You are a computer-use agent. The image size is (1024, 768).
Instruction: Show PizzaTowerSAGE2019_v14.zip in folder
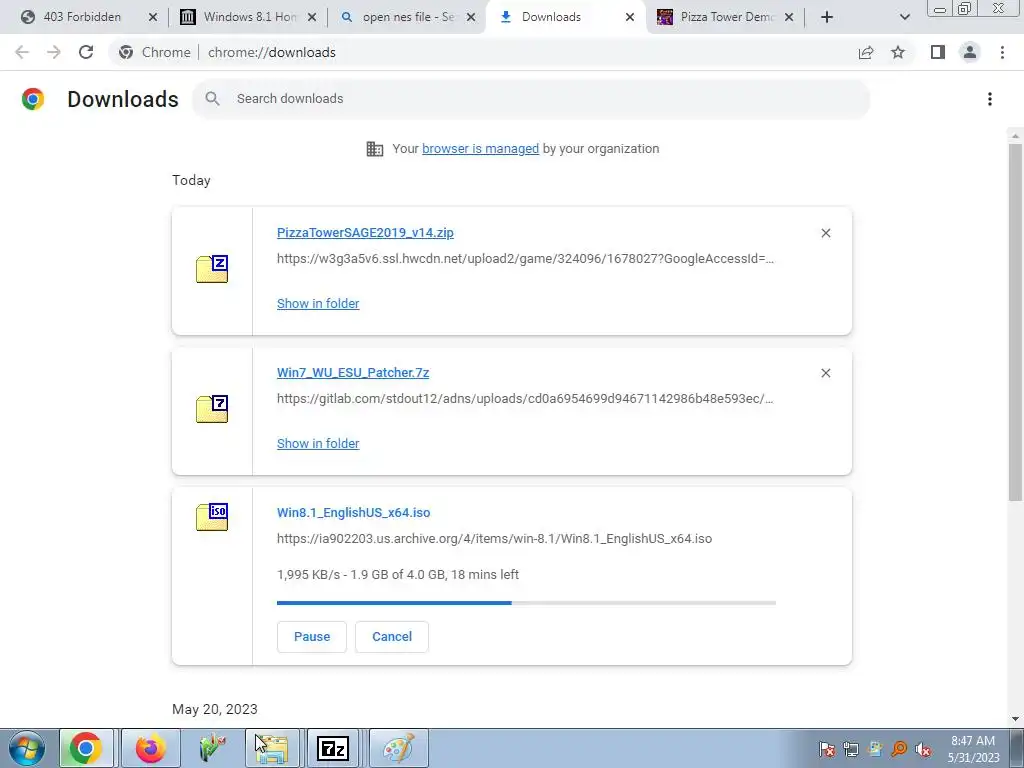(x=318, y=304)
